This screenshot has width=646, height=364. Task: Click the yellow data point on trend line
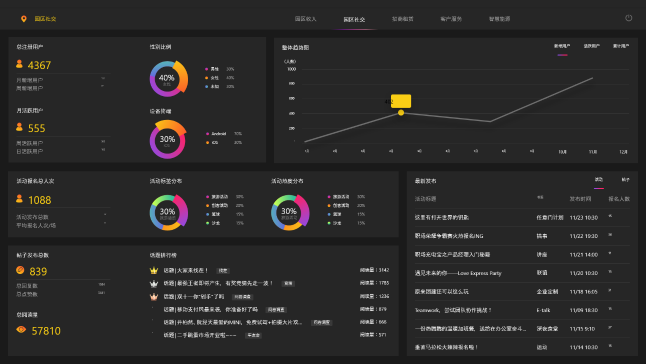point(401,112)
